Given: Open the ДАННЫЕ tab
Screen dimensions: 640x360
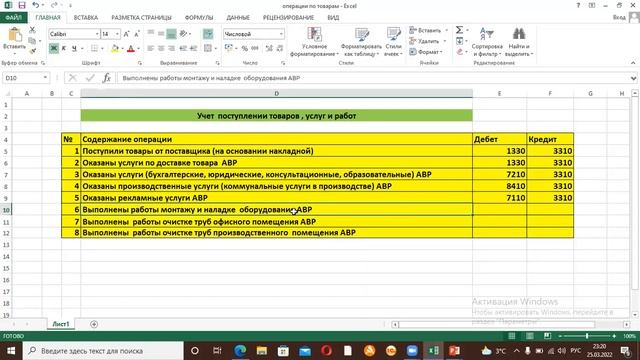Looking at the screenshot, I should [238, 18].
